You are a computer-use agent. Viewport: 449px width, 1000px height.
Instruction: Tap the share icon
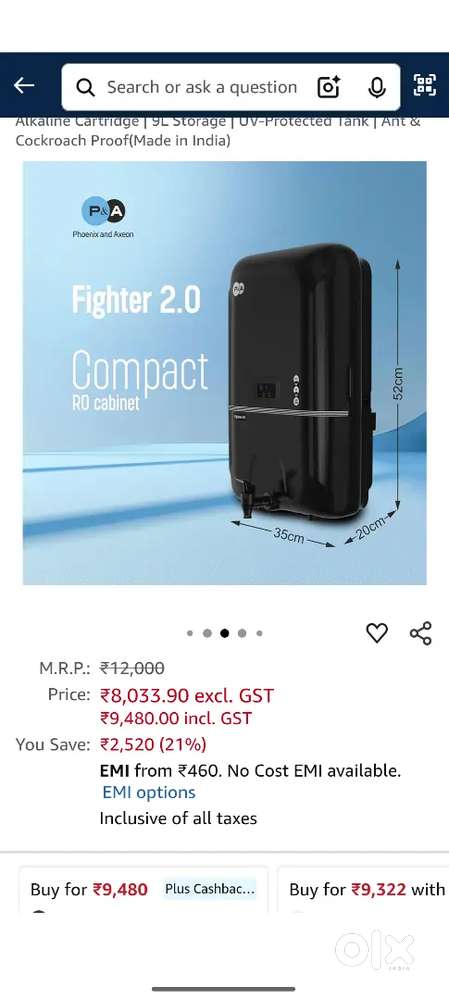pyautogui.click(x=421, y=633)
